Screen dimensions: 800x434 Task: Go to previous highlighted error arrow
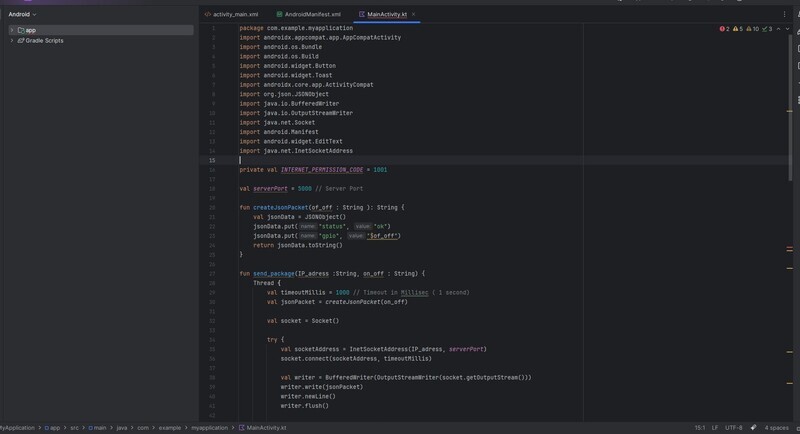[x=778, y=29]
